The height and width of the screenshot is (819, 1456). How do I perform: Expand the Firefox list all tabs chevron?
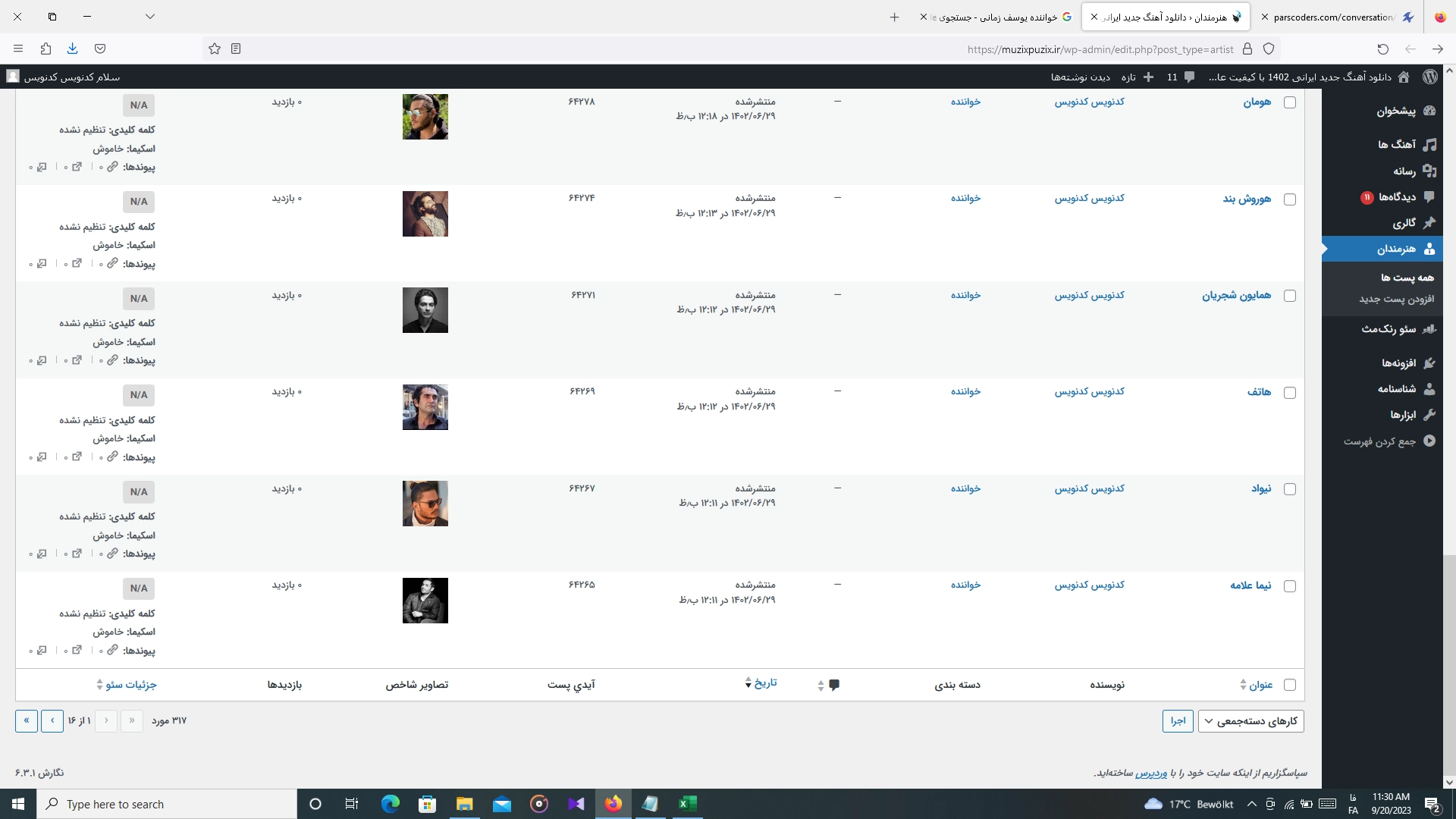[150, 17]
